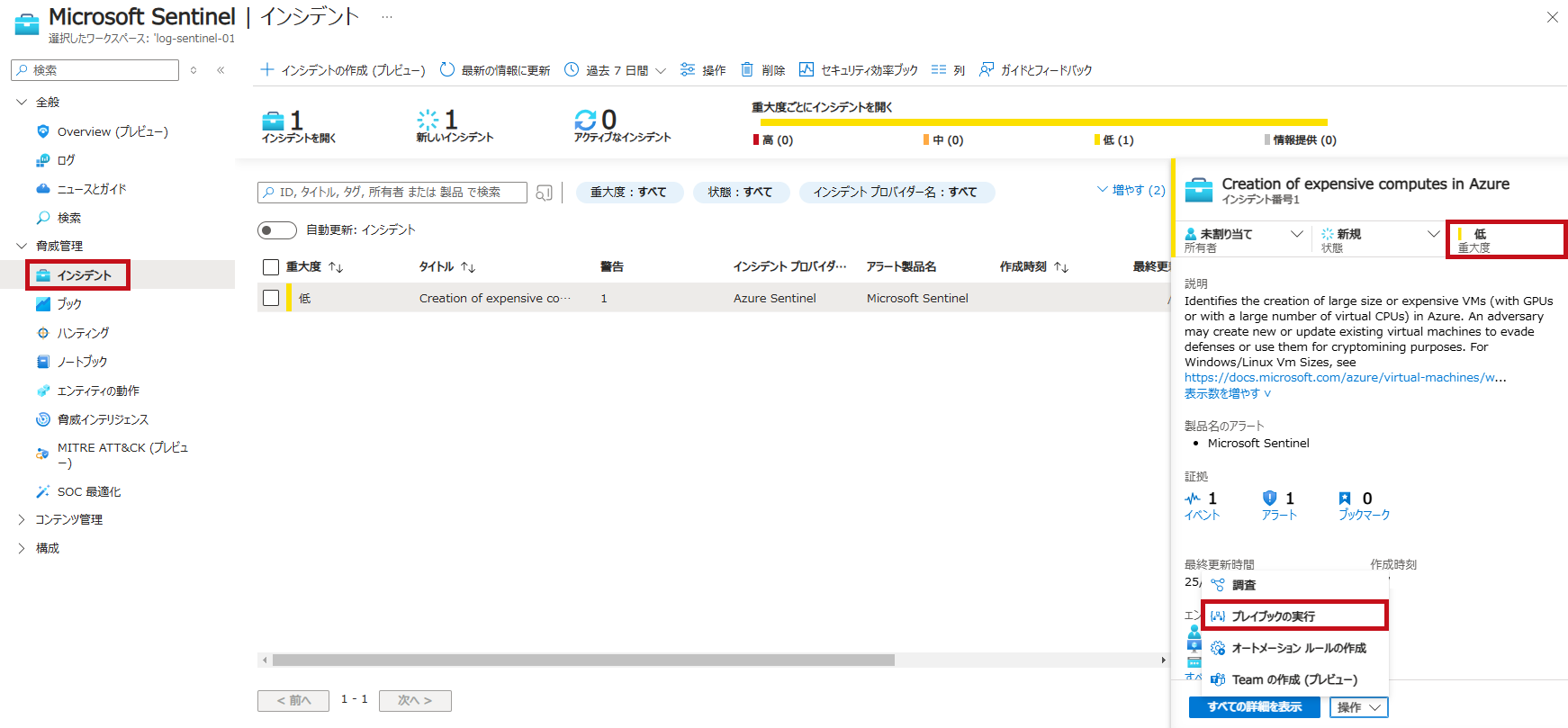
Task: Click the 状態 : すべて filter pill
Action: pos(740,193)
